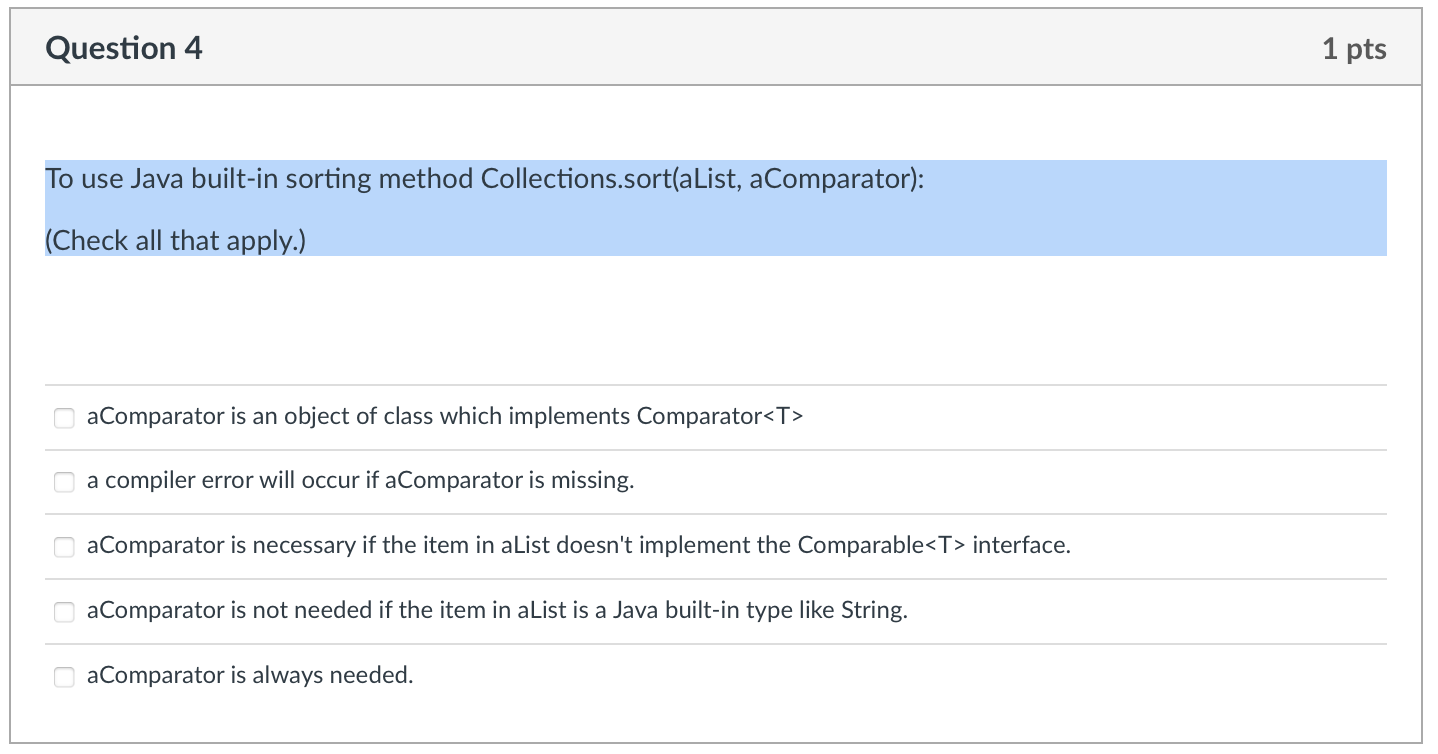Check the Comparable<T> interface option

coord(64,547)
